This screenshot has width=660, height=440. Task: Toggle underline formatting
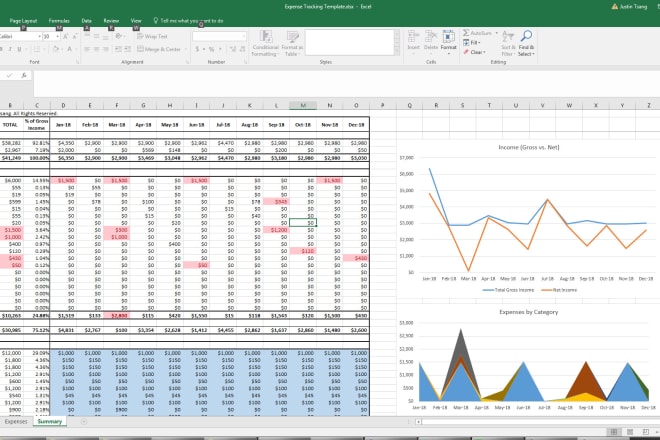tap(19, 49)
